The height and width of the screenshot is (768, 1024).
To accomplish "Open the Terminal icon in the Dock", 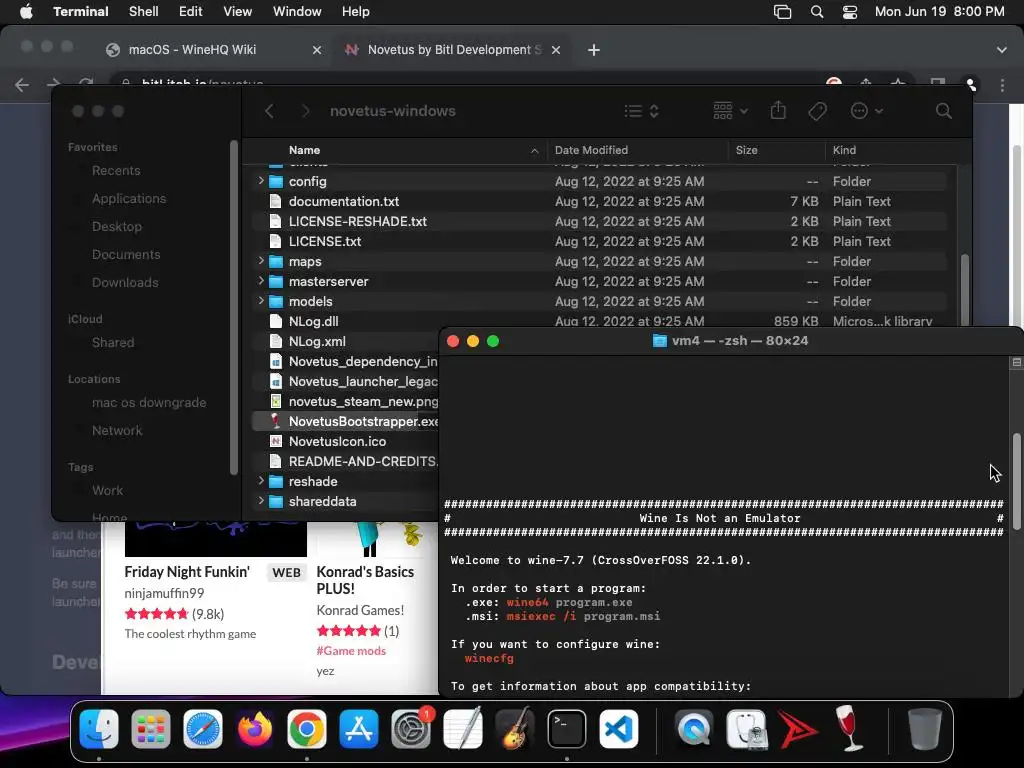I will 566,729.
